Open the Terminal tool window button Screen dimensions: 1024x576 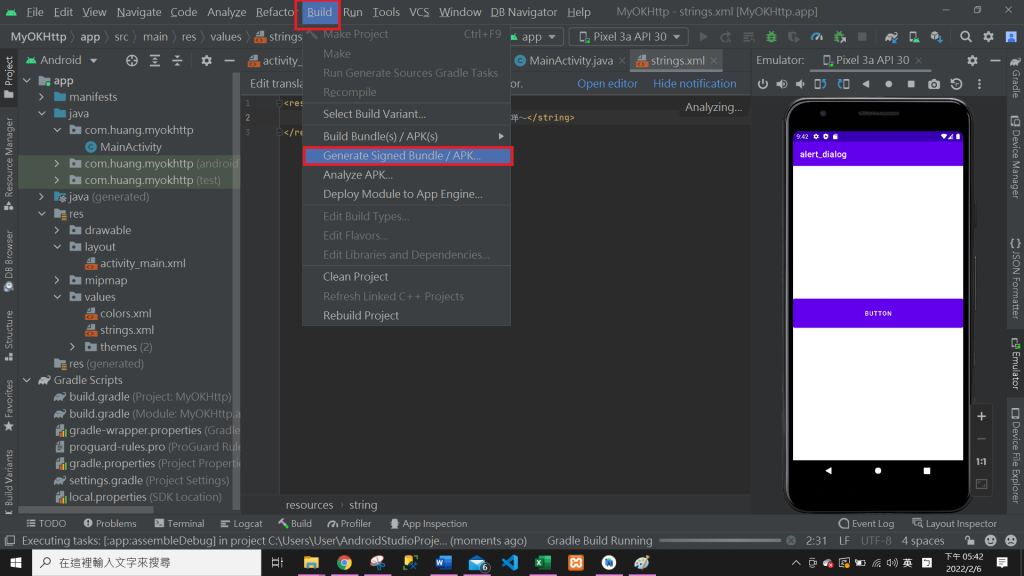[180, 523]
